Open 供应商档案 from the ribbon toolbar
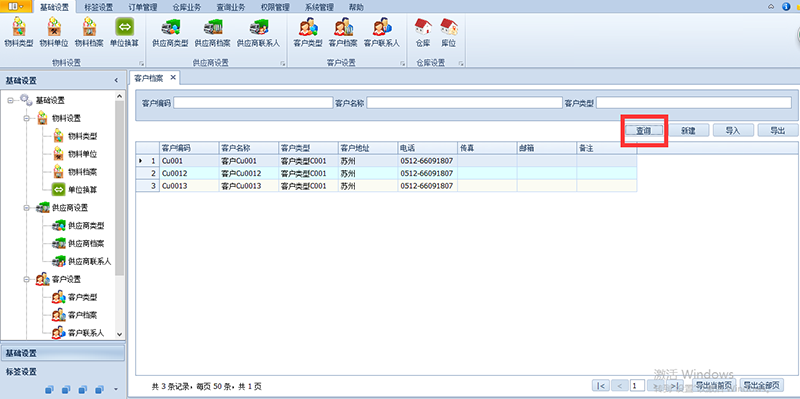Screen dimensions: 800x399 click(212, 32)
